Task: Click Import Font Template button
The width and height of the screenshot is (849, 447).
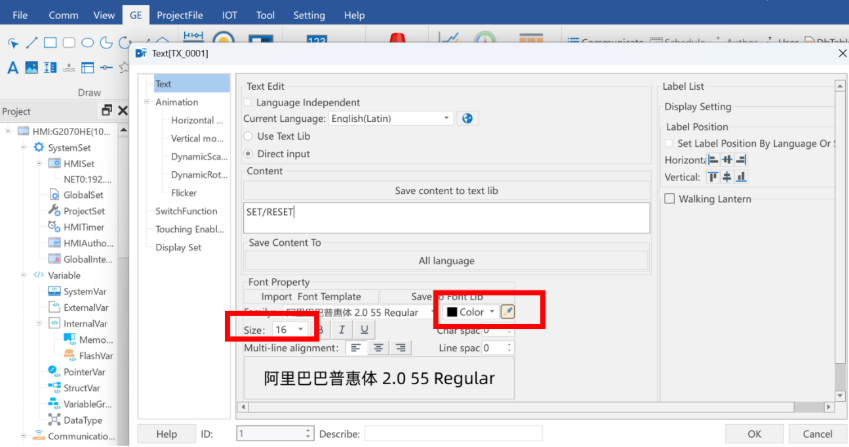Action: tap(311, 297)
